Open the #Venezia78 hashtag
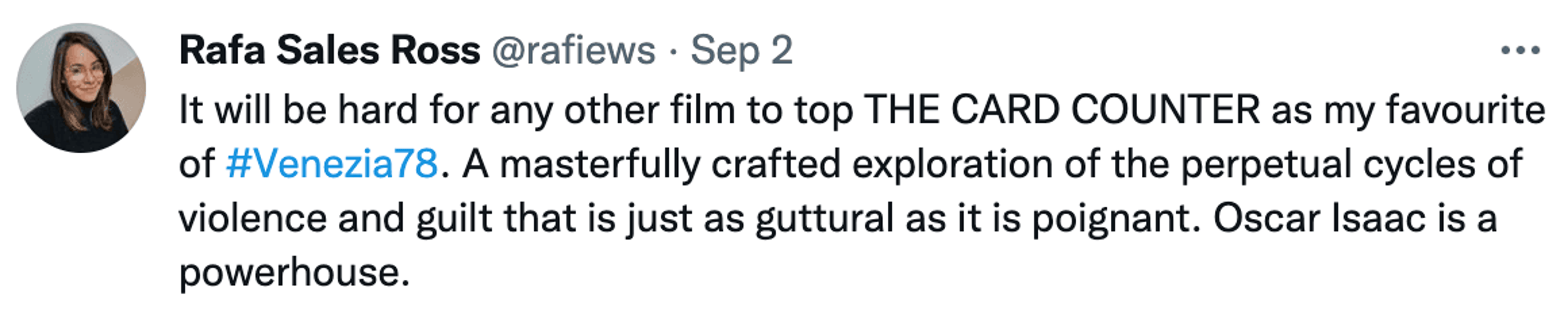The image size is (1568, 314). pos(332,164)
